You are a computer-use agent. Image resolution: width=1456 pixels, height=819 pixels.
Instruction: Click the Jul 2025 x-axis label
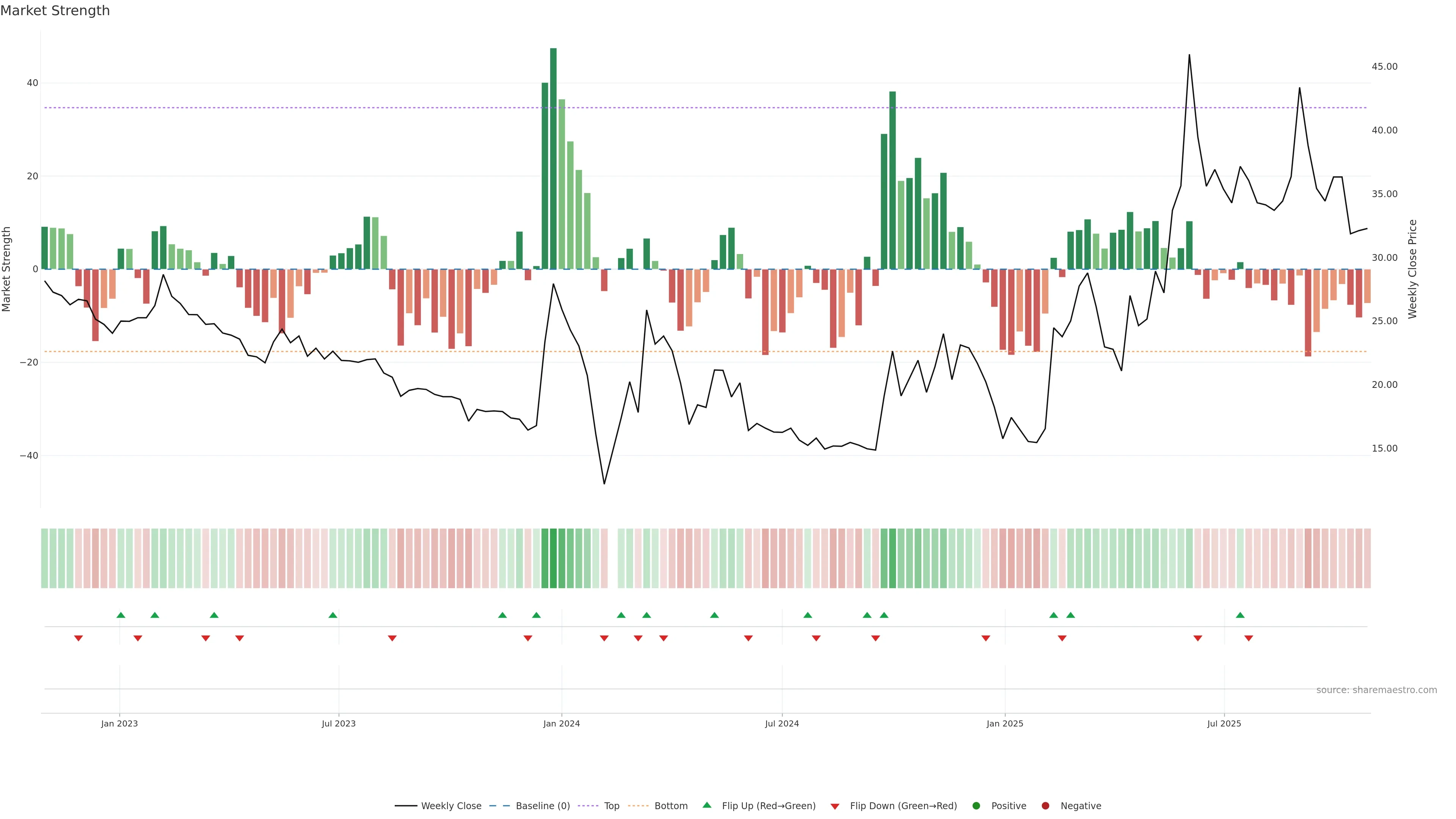(1224, 723)
